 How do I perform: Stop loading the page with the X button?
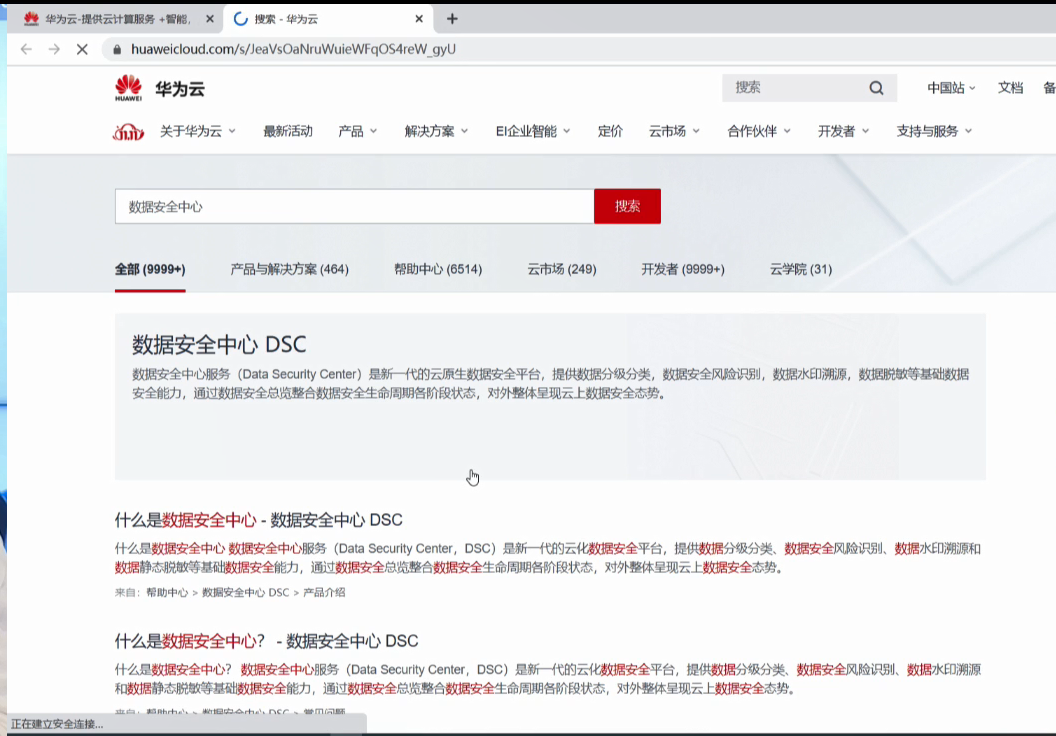[82, 49]
